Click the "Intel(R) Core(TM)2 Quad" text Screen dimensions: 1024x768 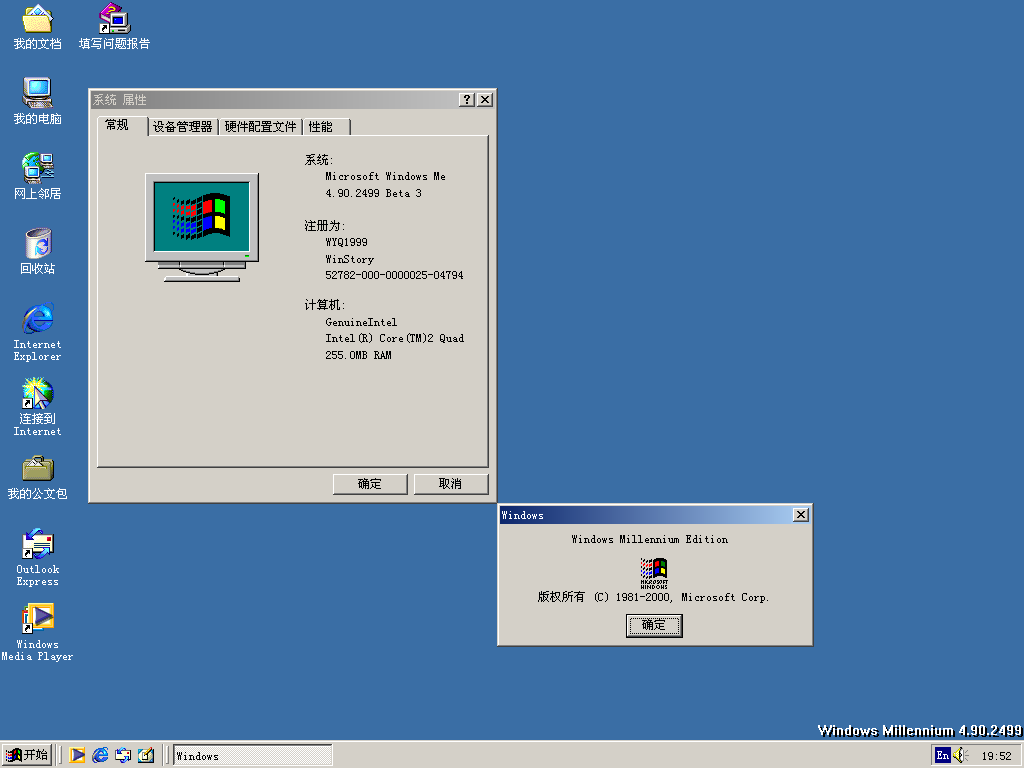click(x=394, y=338)
